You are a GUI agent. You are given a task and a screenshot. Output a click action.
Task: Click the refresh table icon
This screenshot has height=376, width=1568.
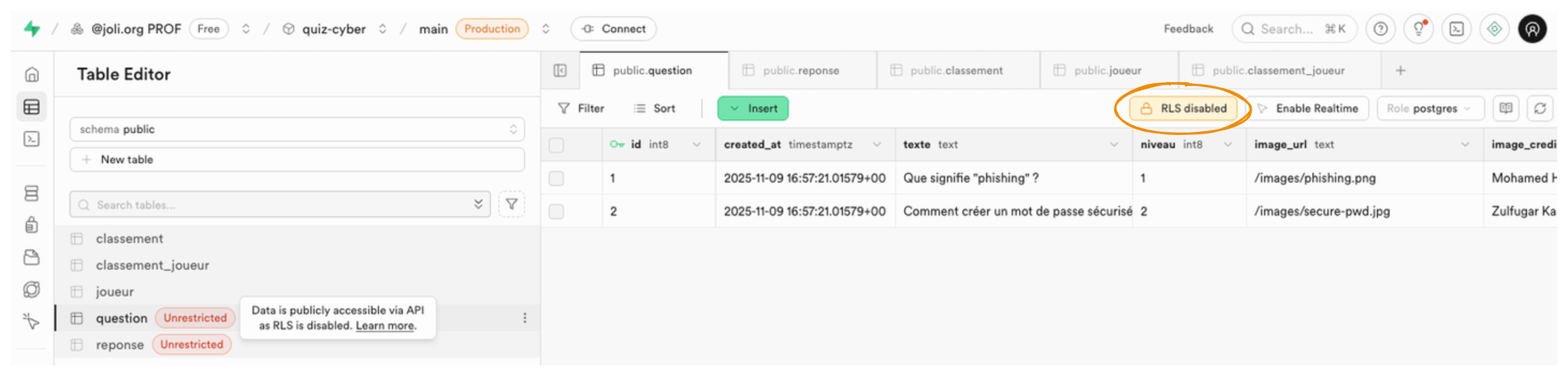pos(1540,109)
